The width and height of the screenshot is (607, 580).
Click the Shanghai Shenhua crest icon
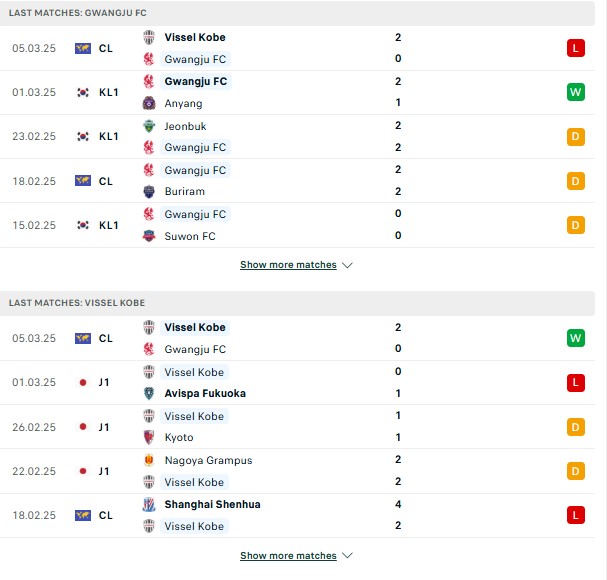pos(149,504)
